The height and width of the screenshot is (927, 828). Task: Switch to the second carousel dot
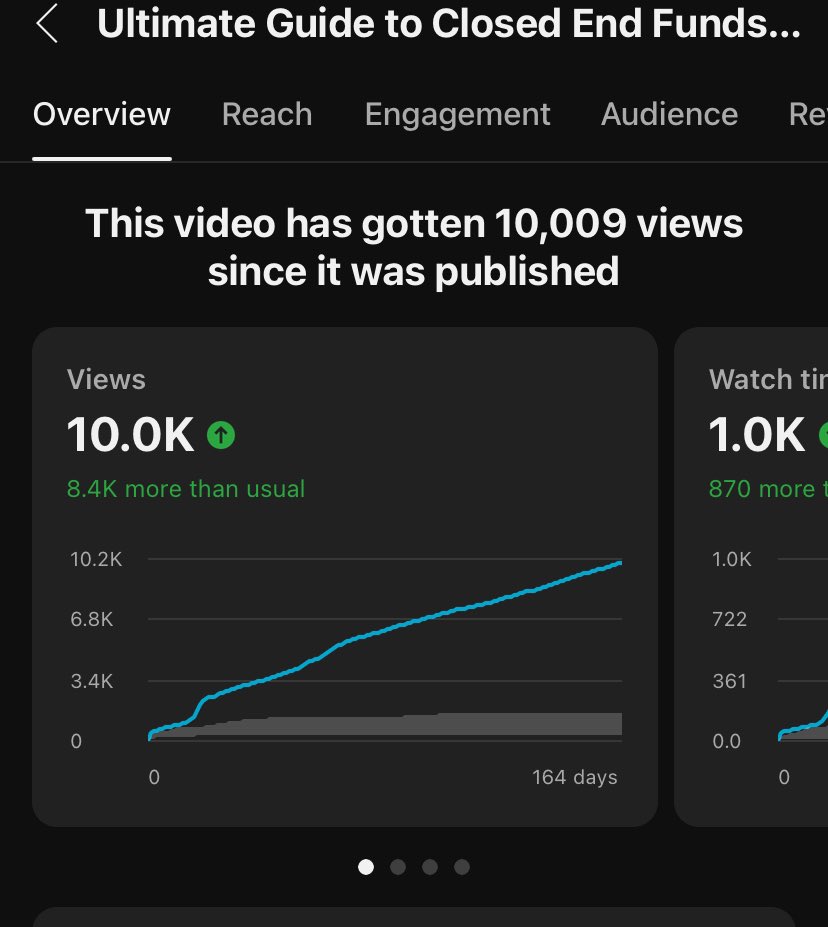click(398, 867)
